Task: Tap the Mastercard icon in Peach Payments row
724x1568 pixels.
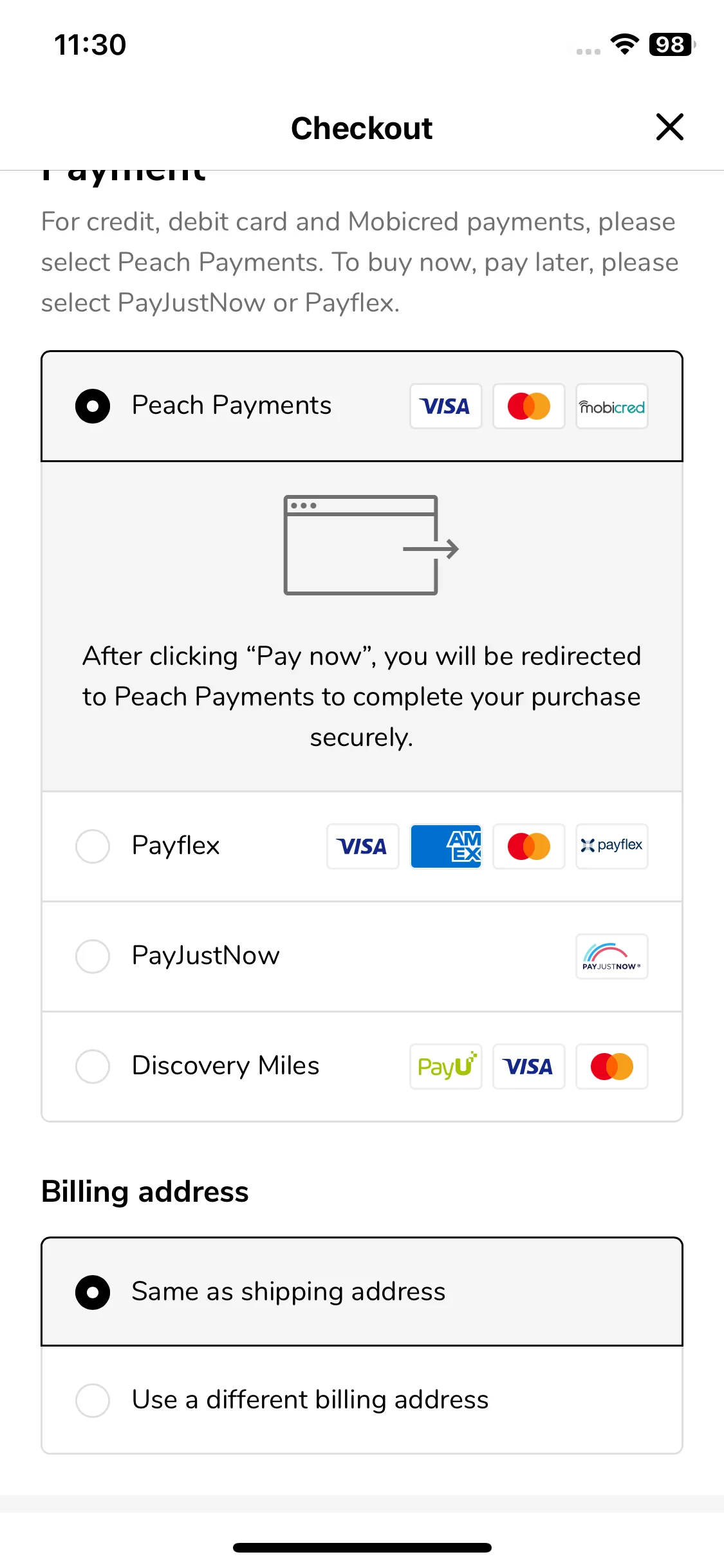Action: pyautogui.click(x=529, y=406)
